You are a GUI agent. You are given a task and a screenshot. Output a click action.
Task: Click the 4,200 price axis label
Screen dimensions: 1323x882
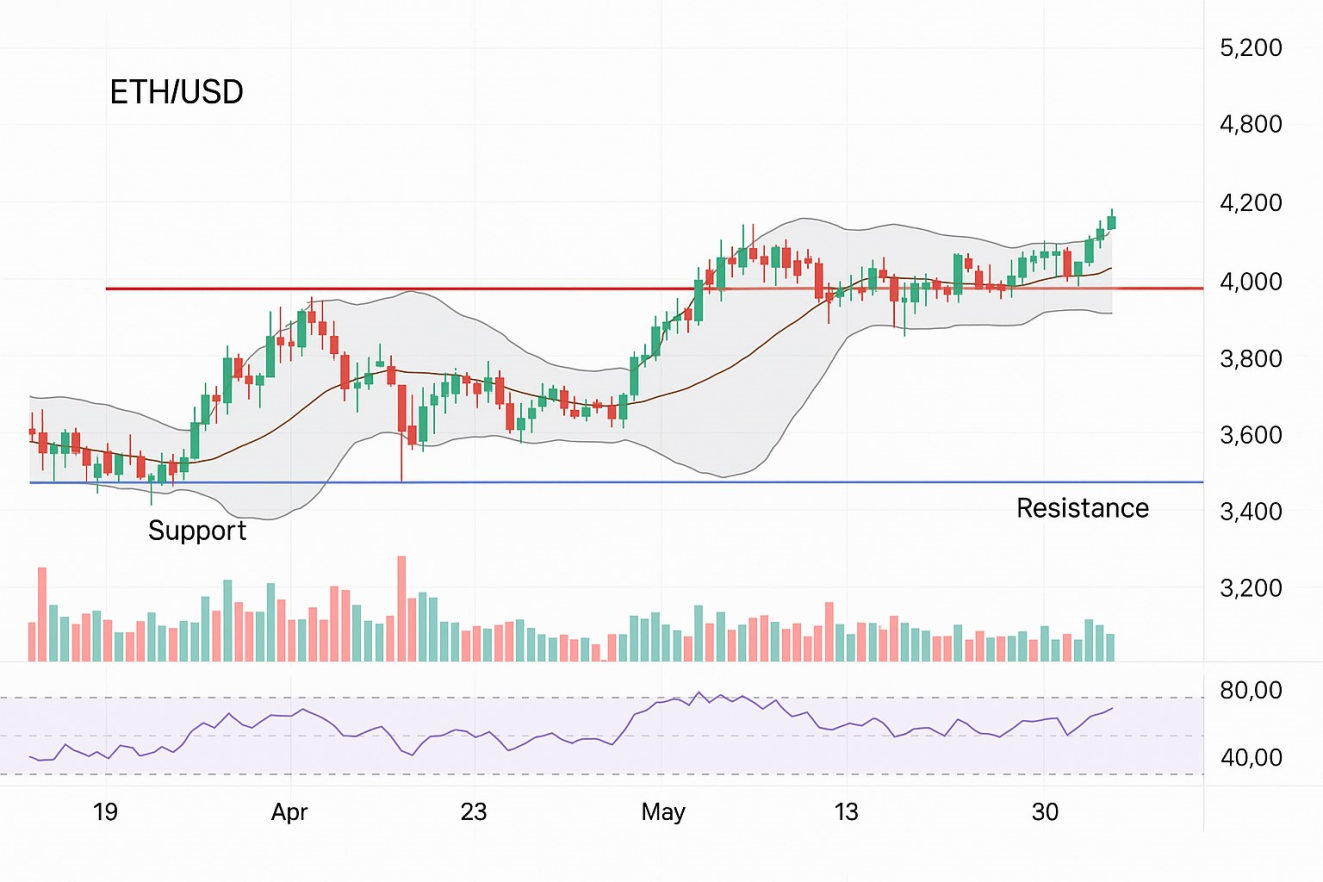click(x=1253, y=204)
